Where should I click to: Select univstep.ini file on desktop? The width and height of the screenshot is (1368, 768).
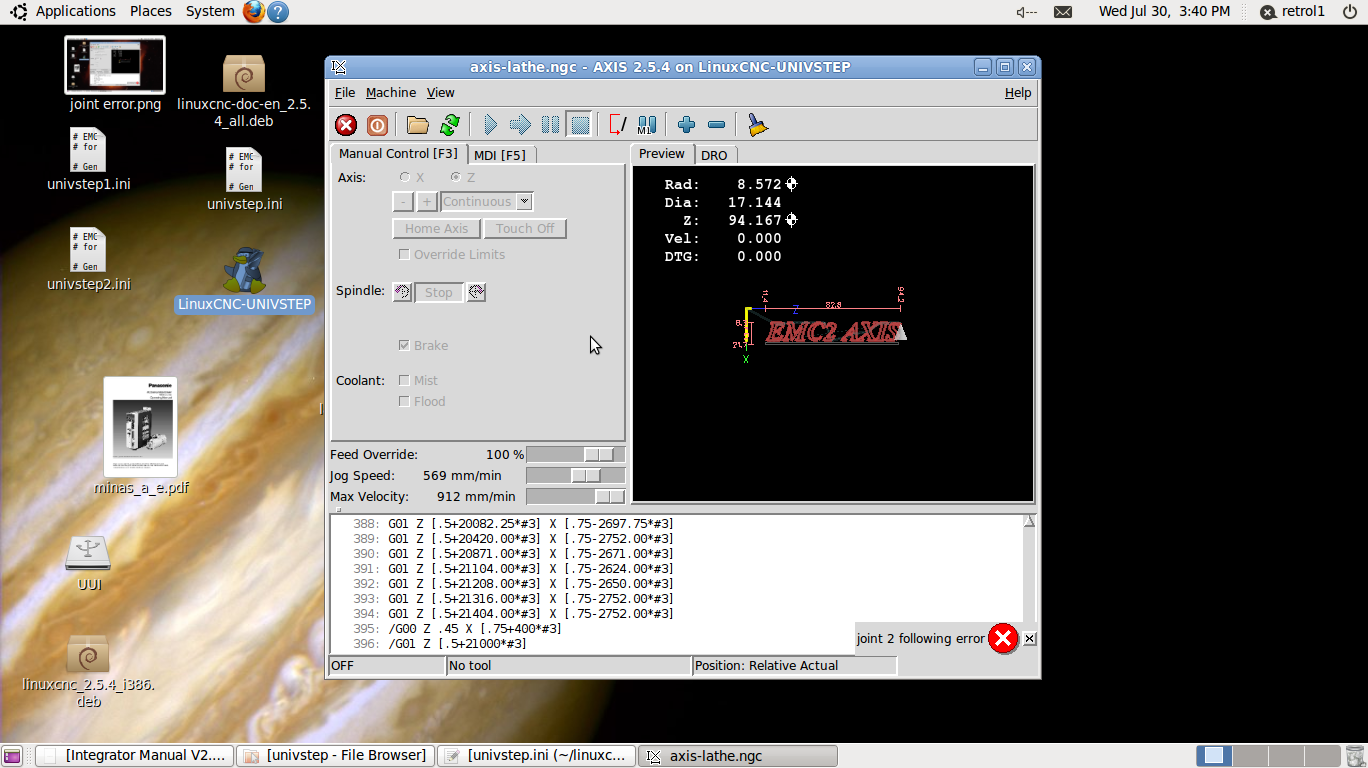[x=244, y=179]
